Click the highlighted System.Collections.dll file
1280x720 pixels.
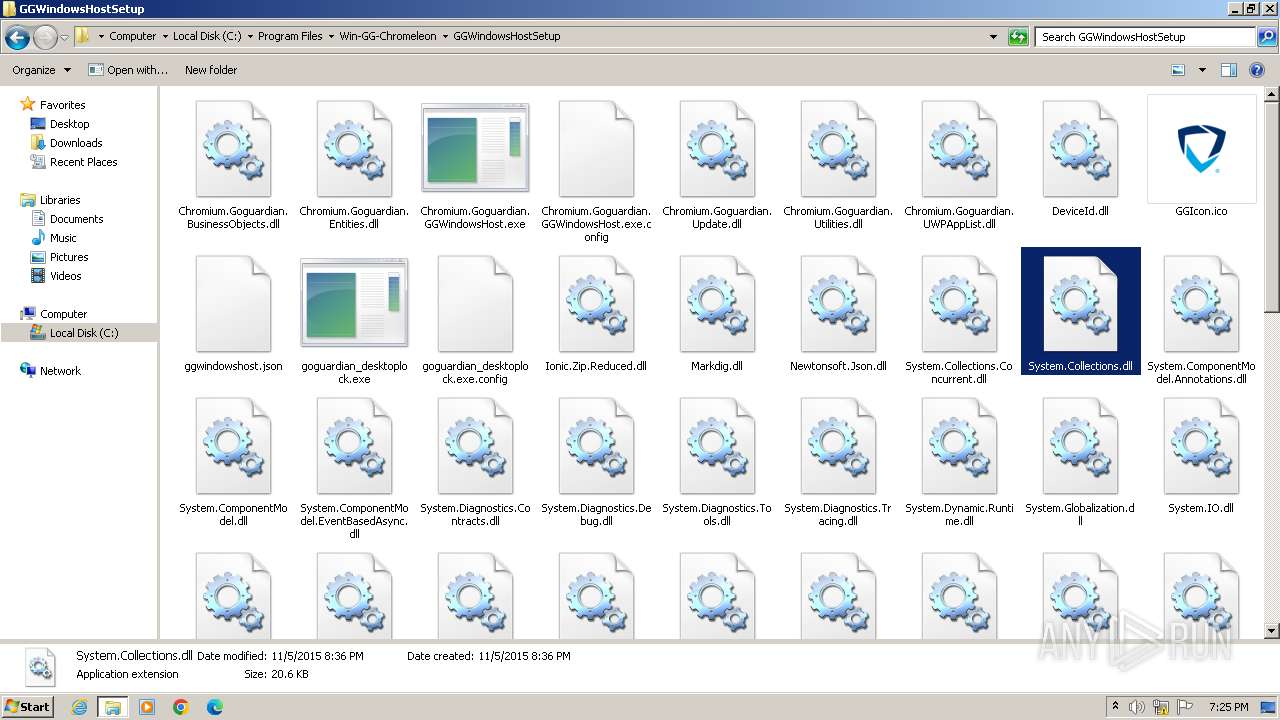1080,311
